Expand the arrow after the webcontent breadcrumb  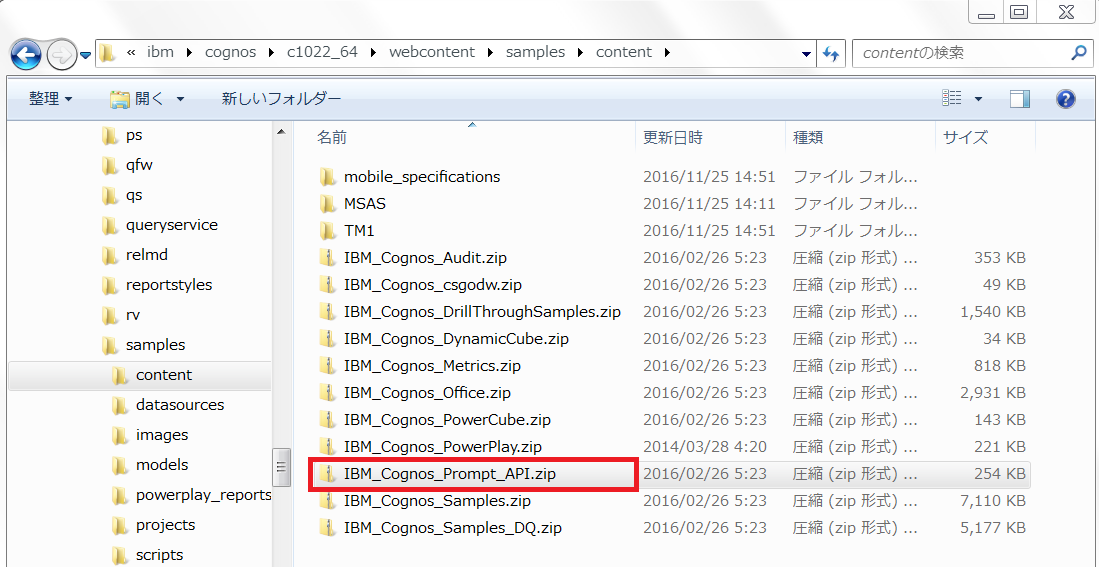(490, 53)
